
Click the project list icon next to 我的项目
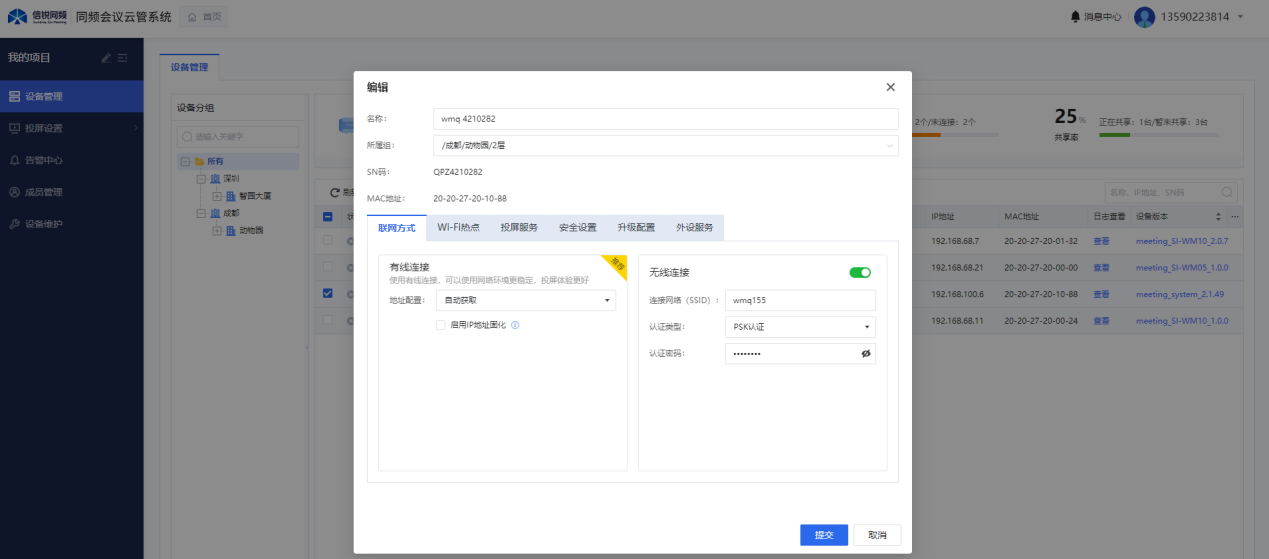[123, 58]
